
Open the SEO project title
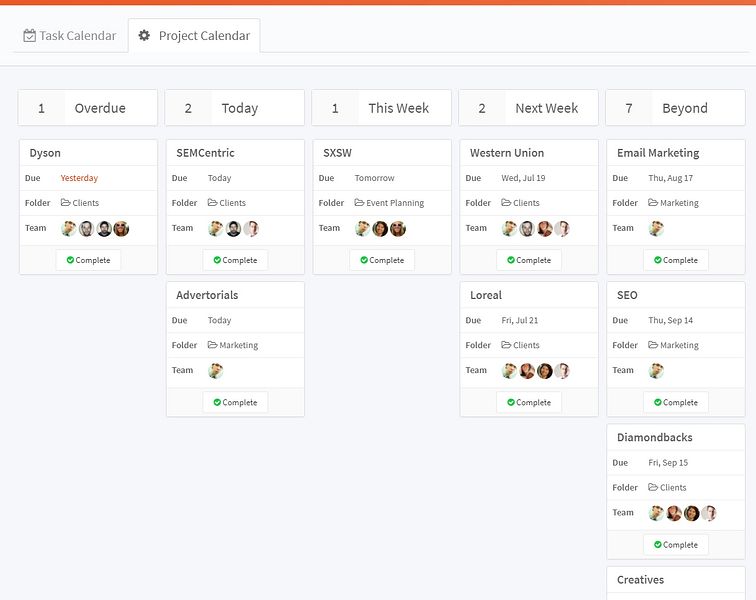click(627, 295)
